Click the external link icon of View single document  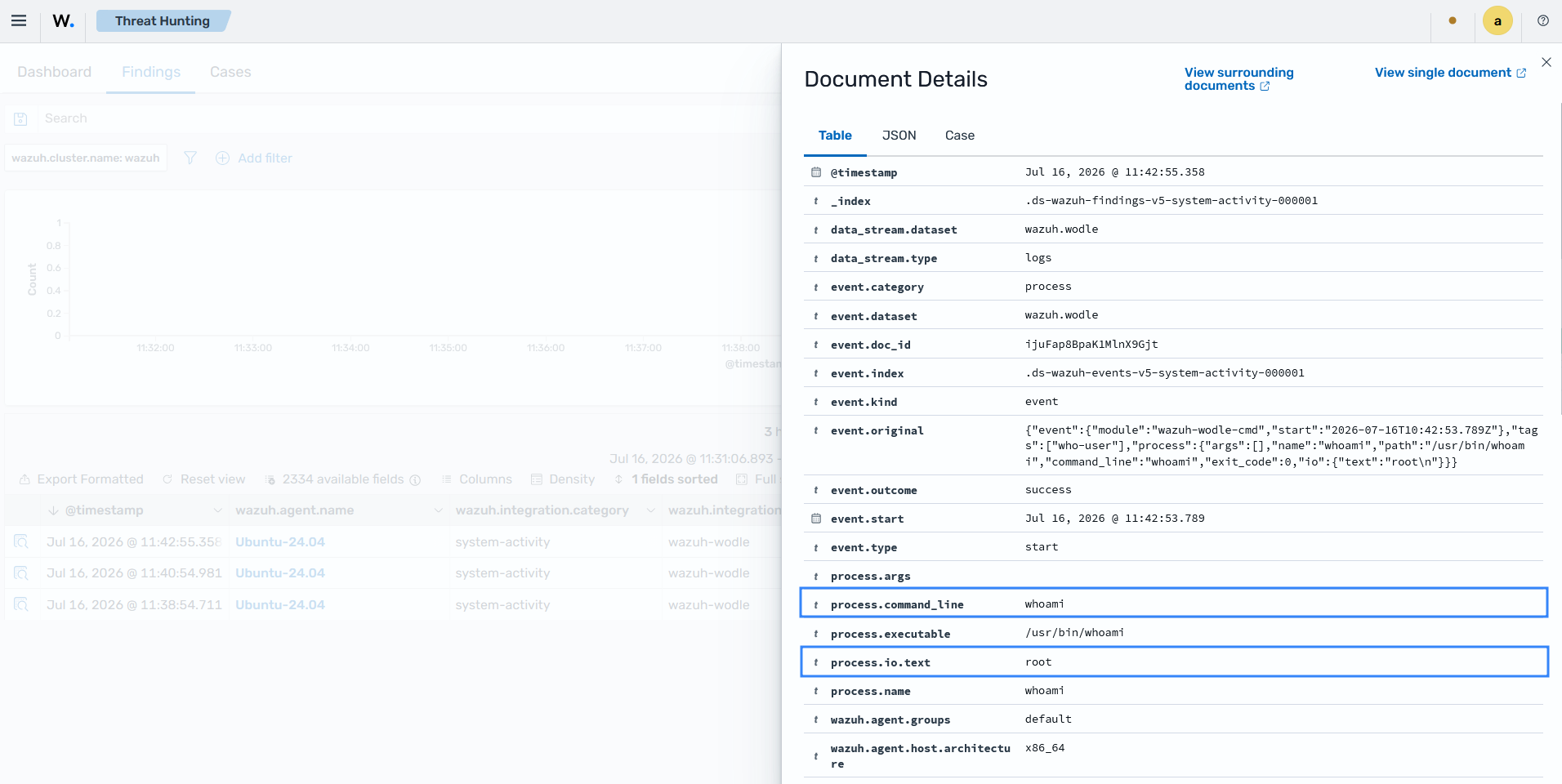pos(1521,73)
